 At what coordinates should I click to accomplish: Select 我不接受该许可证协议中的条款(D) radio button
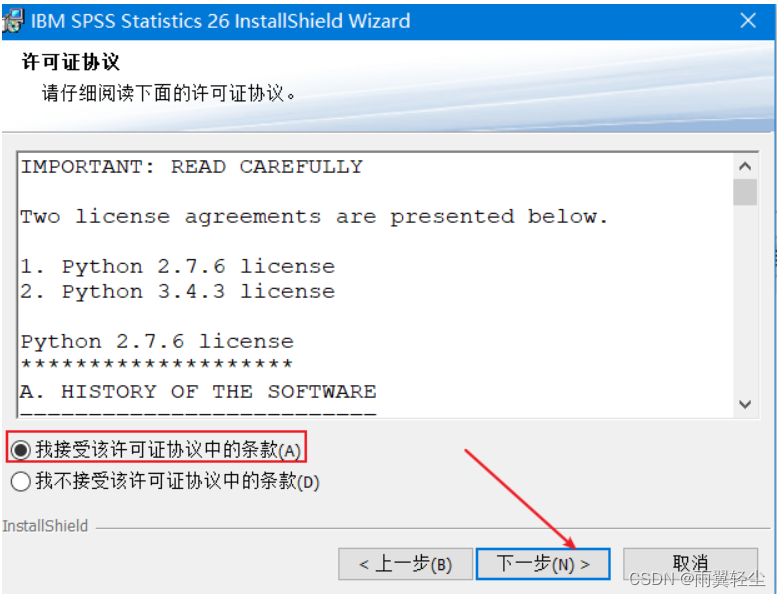coord(21,481)
